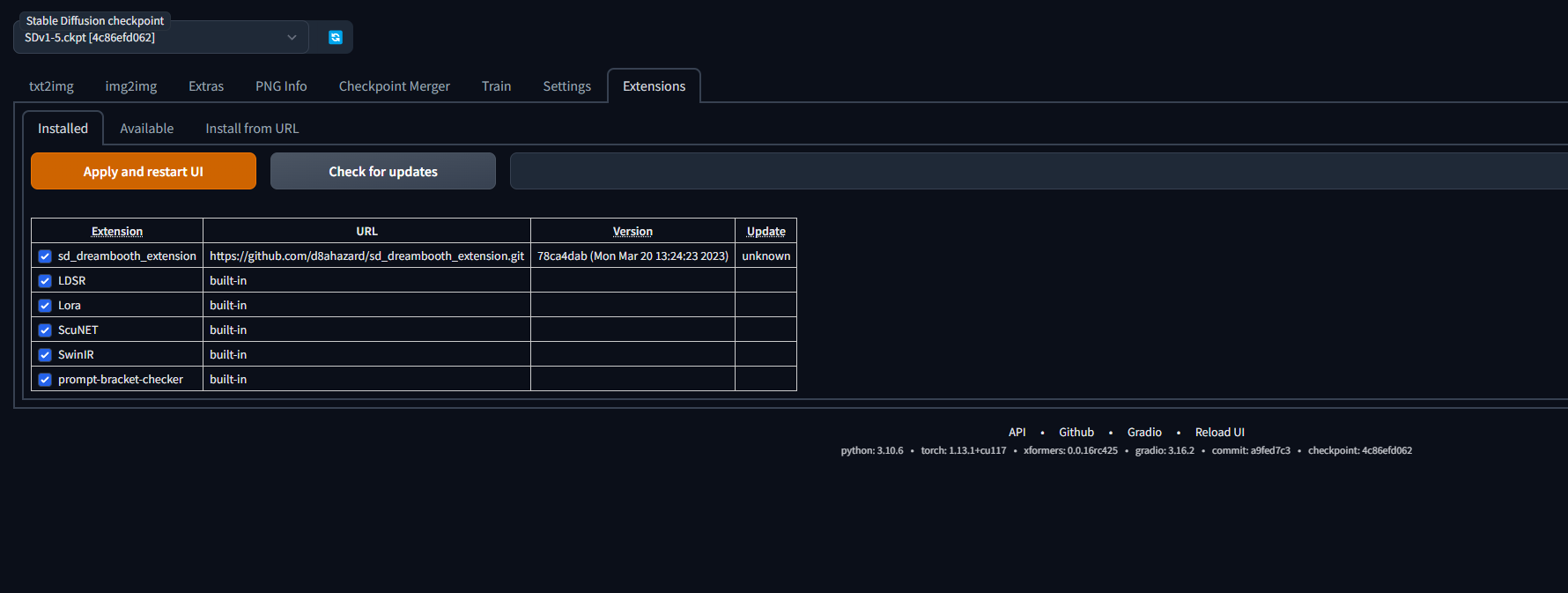
Task: Open the Settings tab
Action: [566, 86]
